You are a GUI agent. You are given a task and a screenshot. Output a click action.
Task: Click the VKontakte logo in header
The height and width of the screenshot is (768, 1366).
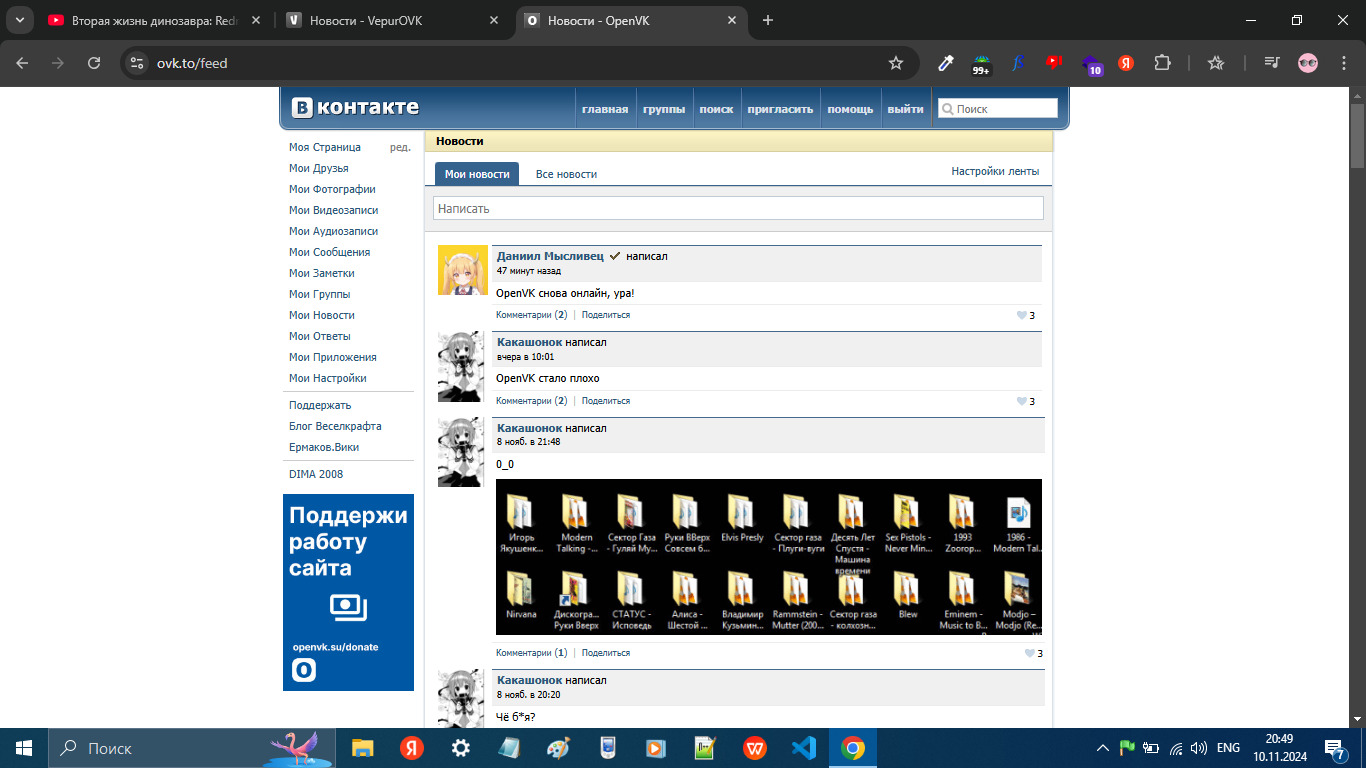point(355,108)
